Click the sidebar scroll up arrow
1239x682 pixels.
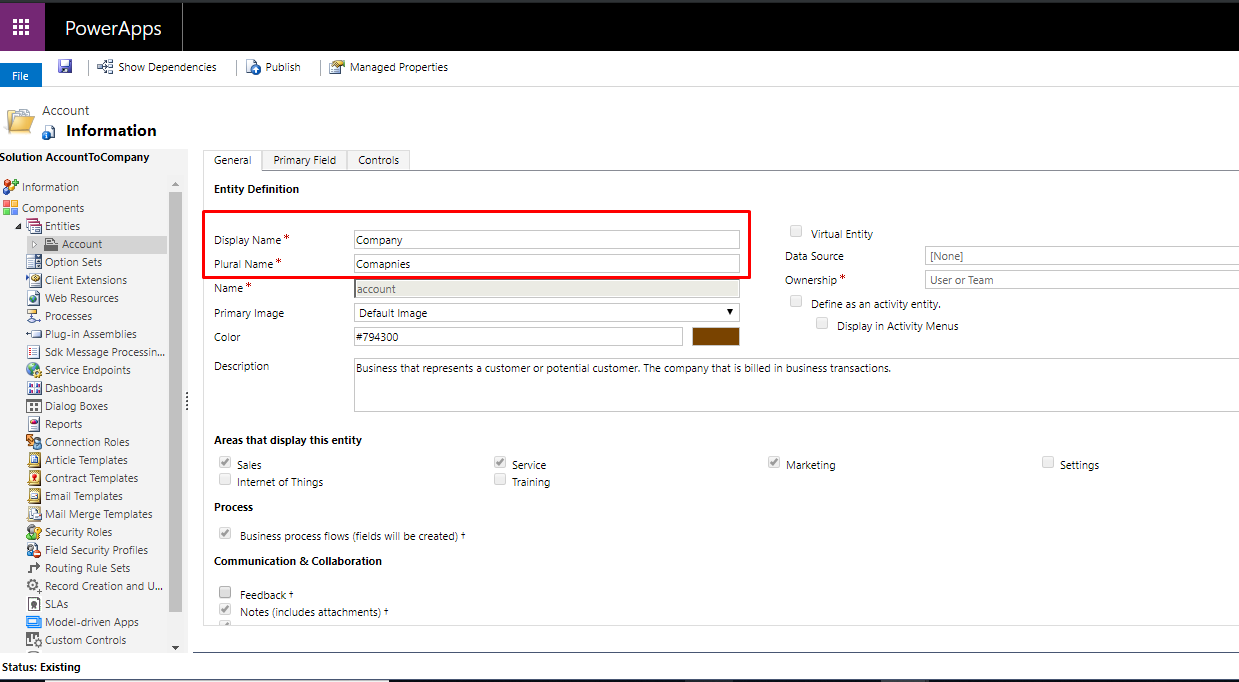(176, 185)
